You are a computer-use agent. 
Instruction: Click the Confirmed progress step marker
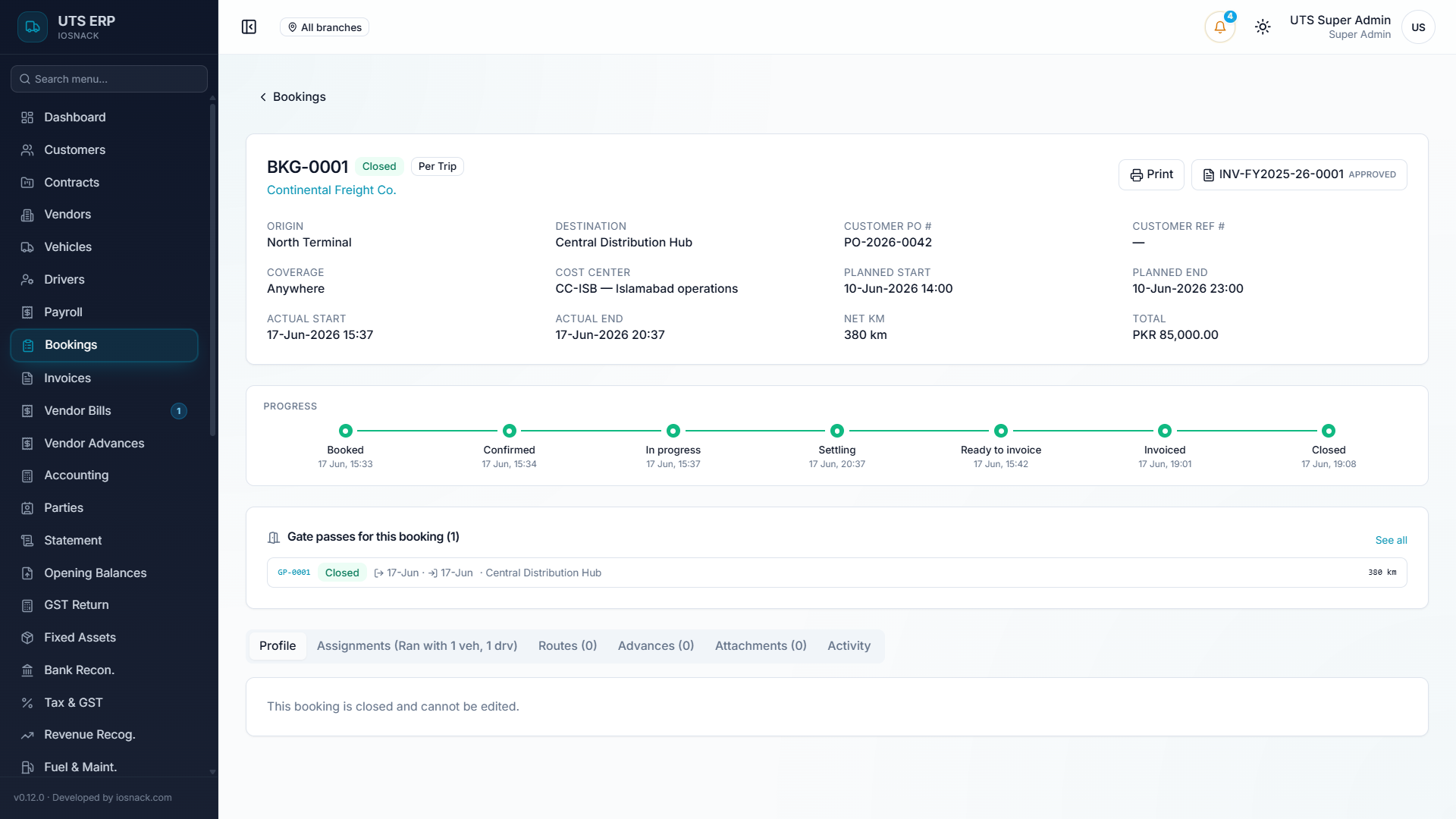coord(510,431)
